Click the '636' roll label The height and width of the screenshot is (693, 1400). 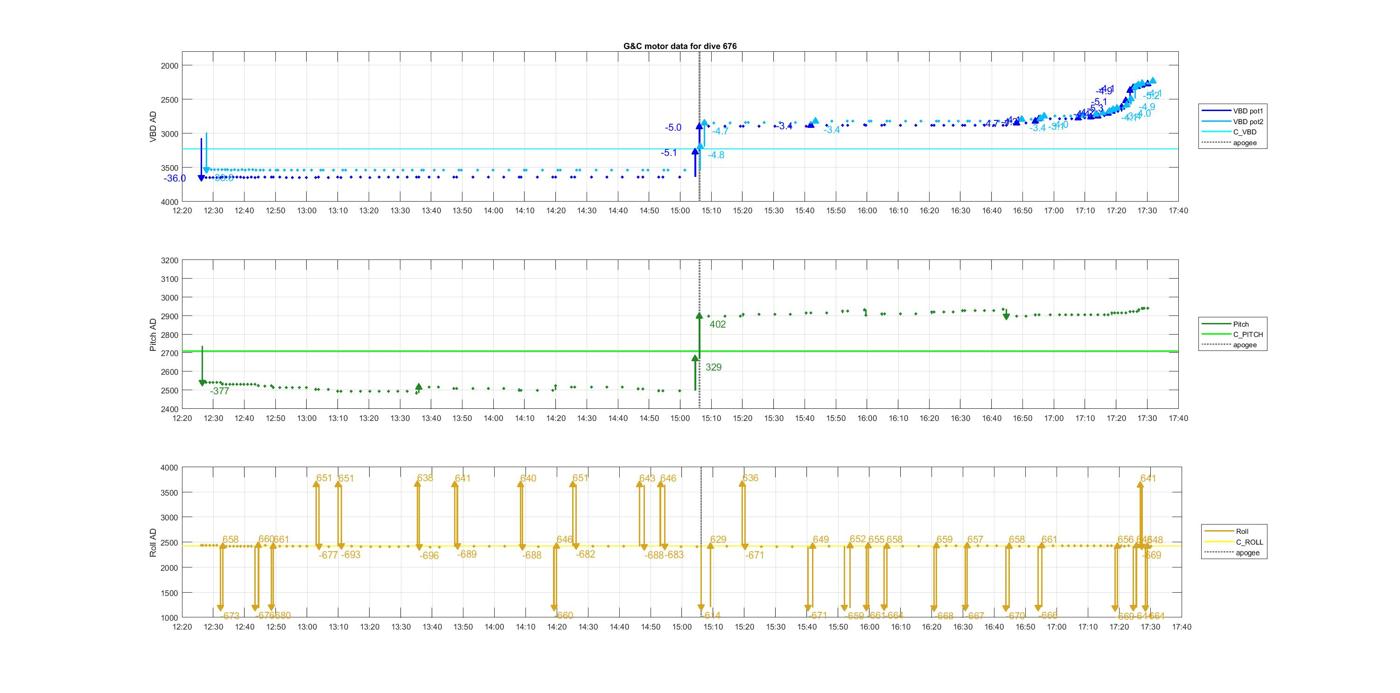tap(750, 478)
